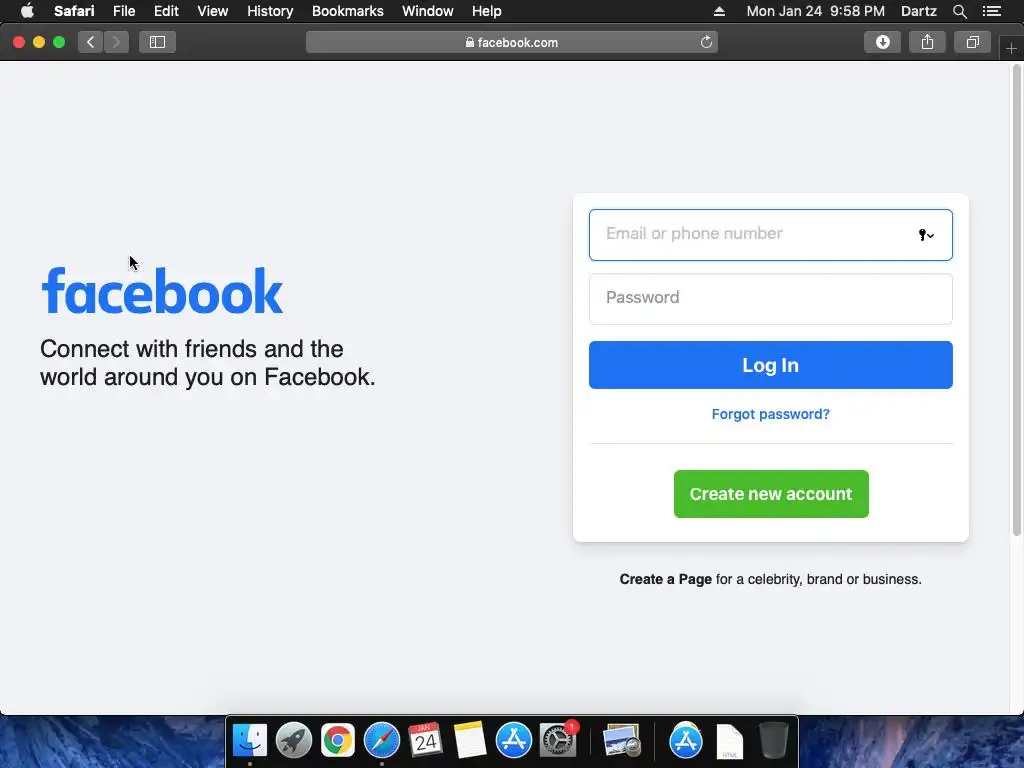Open the Apple menu
Viewport: 1024px width, 768px height.
pyautogui.click(x=27, y=11)
